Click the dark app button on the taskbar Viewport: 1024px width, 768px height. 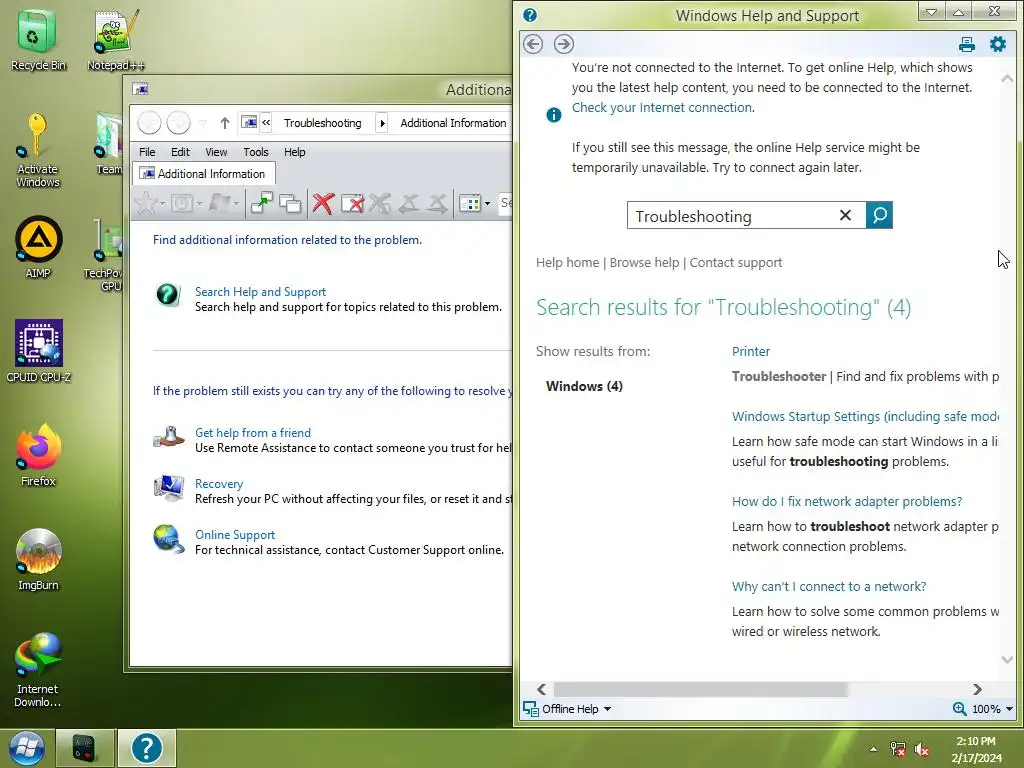pyautogui.click(x=84, y=748)
